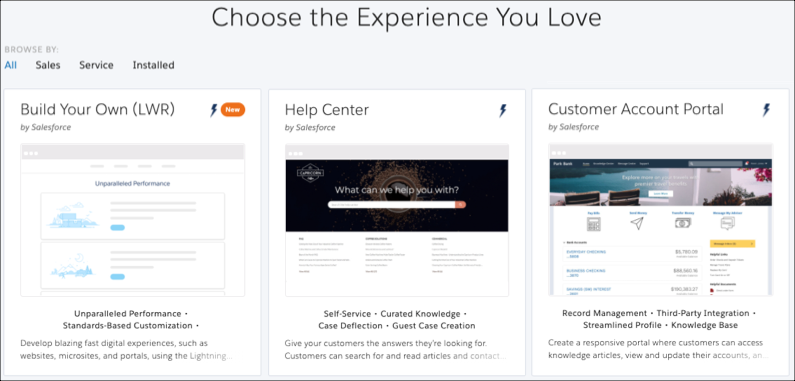The width and height of the screenshot is (795, 381).
Task: Click 'Case Deflection' feature text
Action: pos(350,326)
